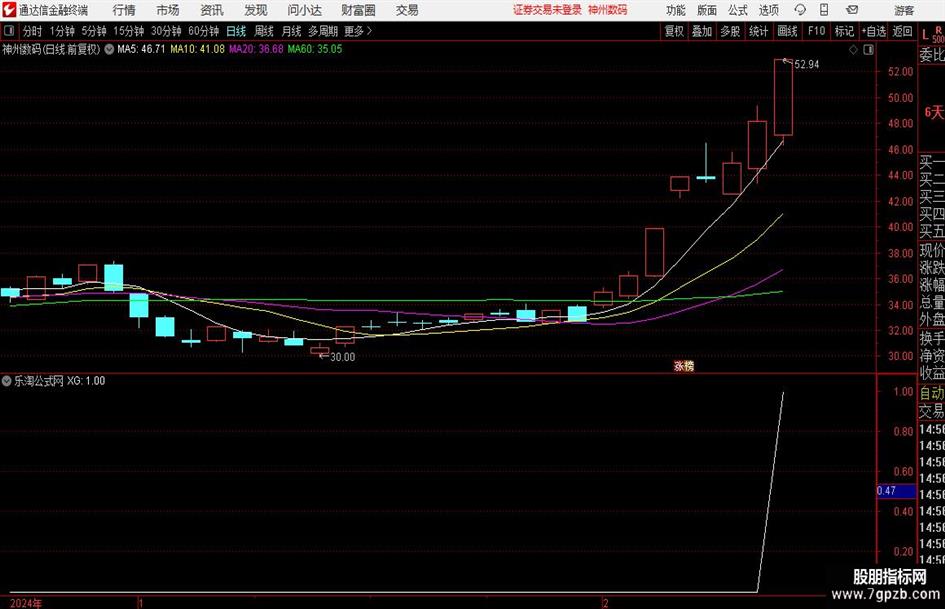945x609 pixels.
Task: Expand 乐淘公式网 indicator settings circle
Action: tap(7, 381)
